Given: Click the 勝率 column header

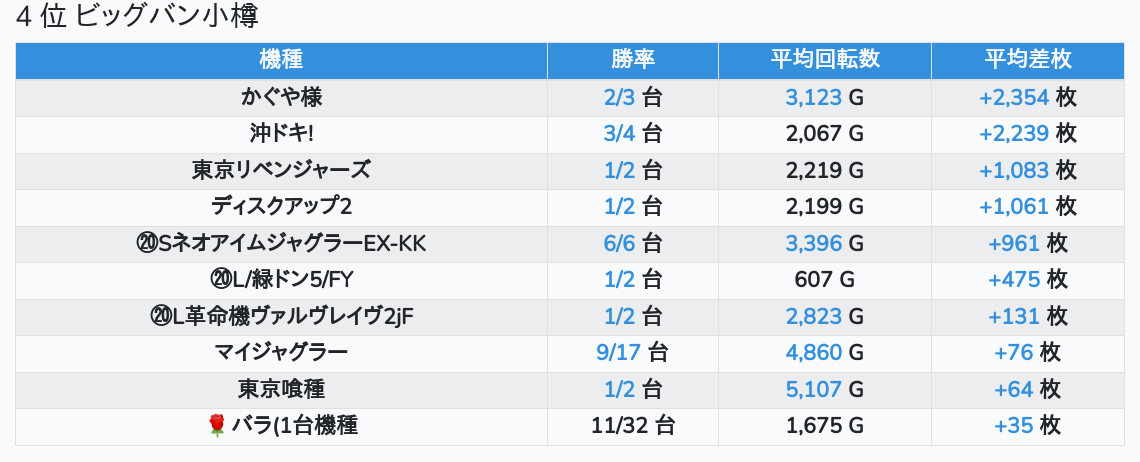Looking at the screenshot, I should tap(632, 59).
